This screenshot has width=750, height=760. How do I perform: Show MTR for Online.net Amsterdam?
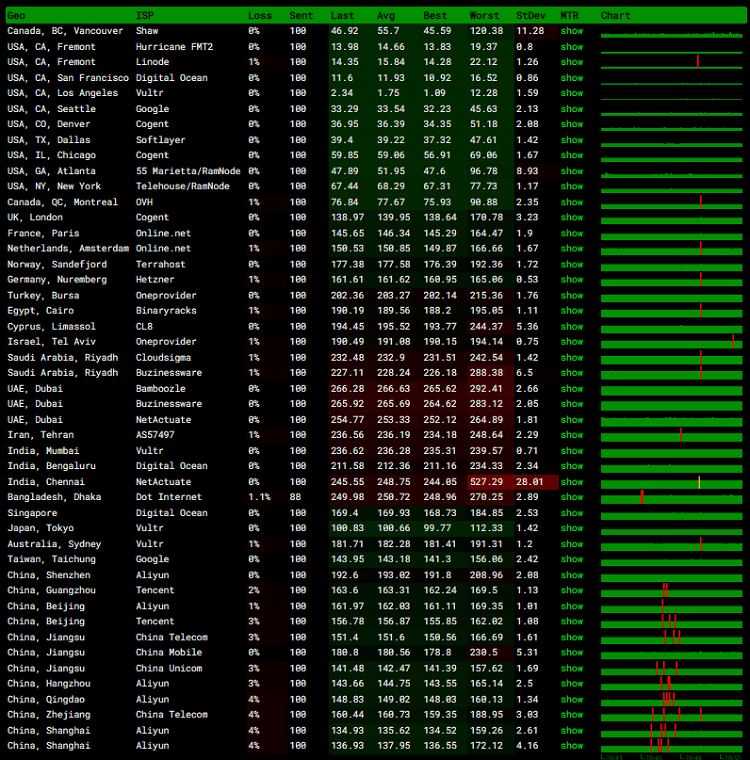tap(572, 249)
